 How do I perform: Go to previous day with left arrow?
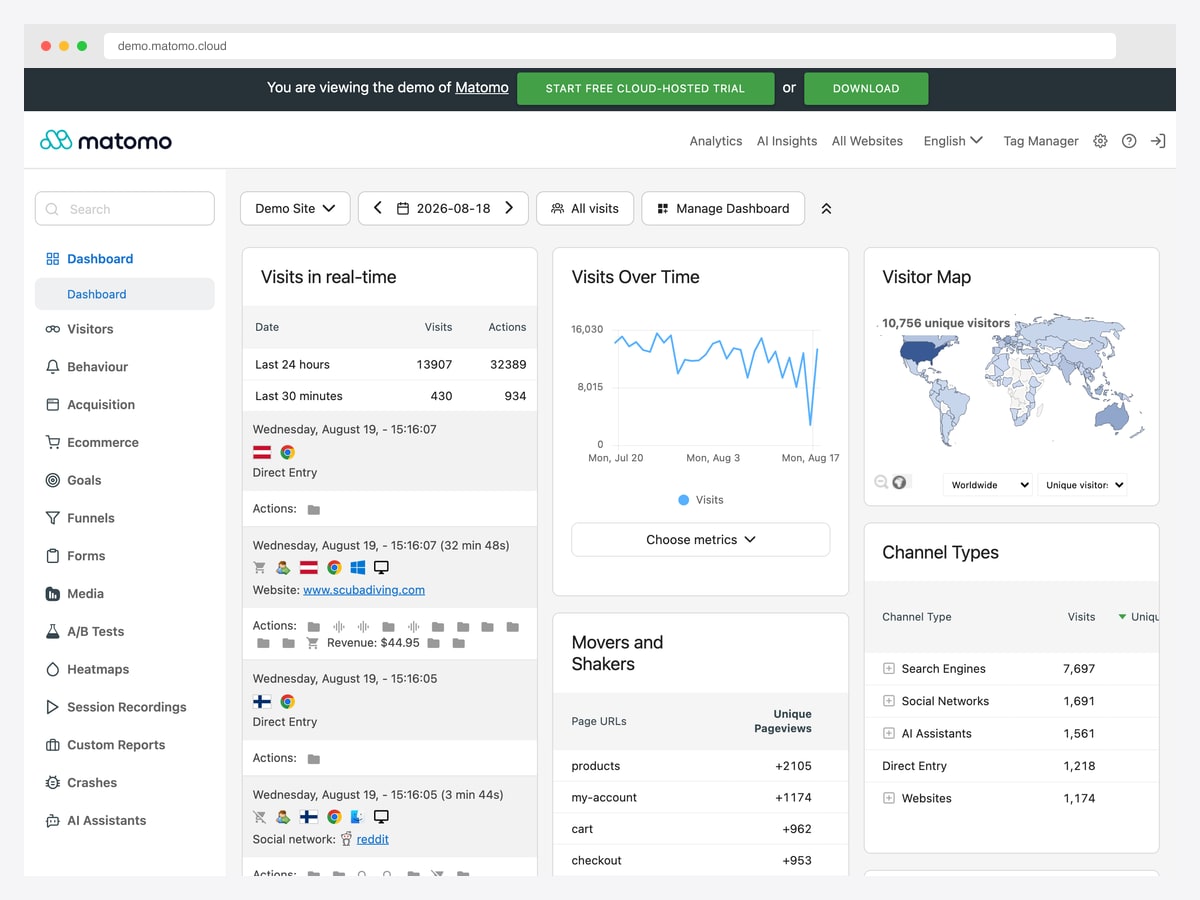pos(377,208)
